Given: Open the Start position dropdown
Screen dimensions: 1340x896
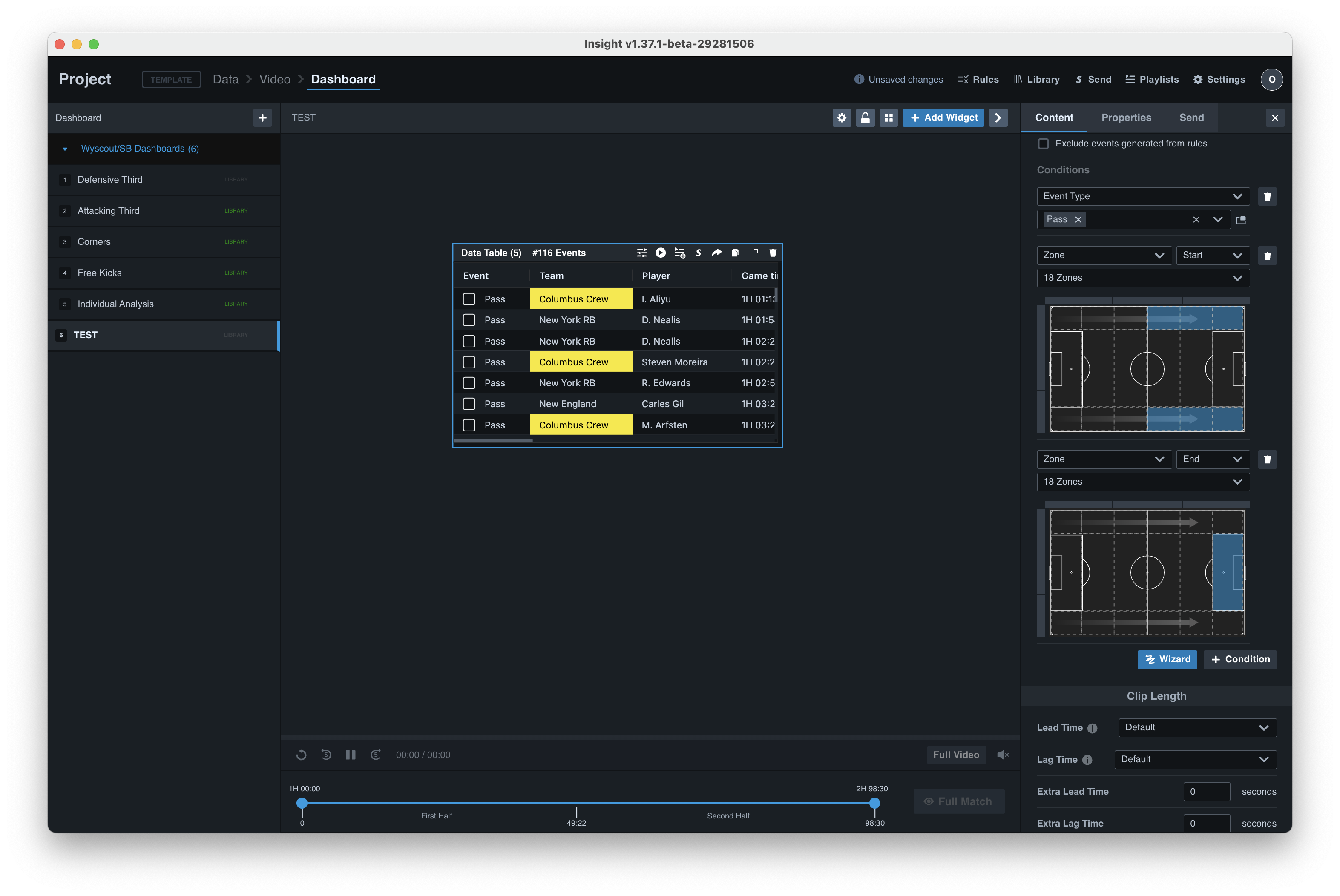Looking at the screenshot, I should [x=1213, y=256].
